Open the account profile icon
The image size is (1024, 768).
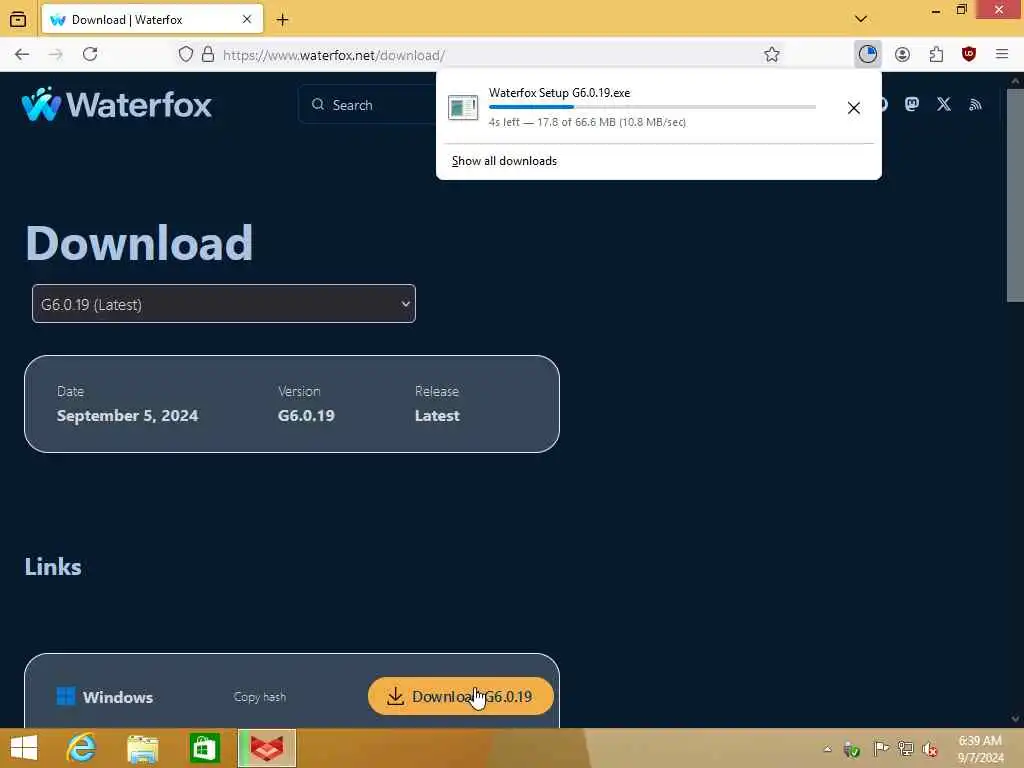(x=903, y=54)
